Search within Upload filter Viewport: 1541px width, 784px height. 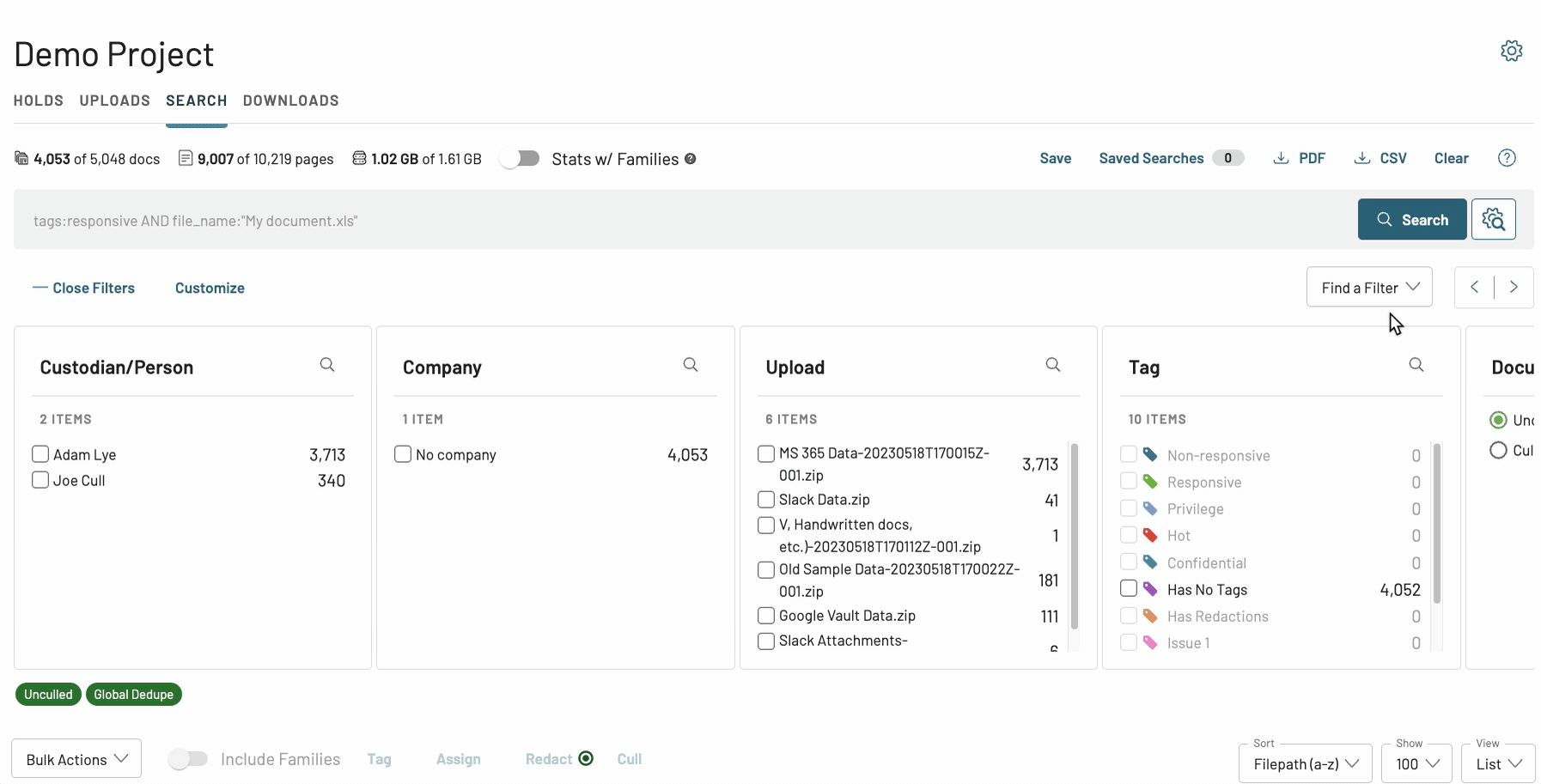[x=1053, y=365]
